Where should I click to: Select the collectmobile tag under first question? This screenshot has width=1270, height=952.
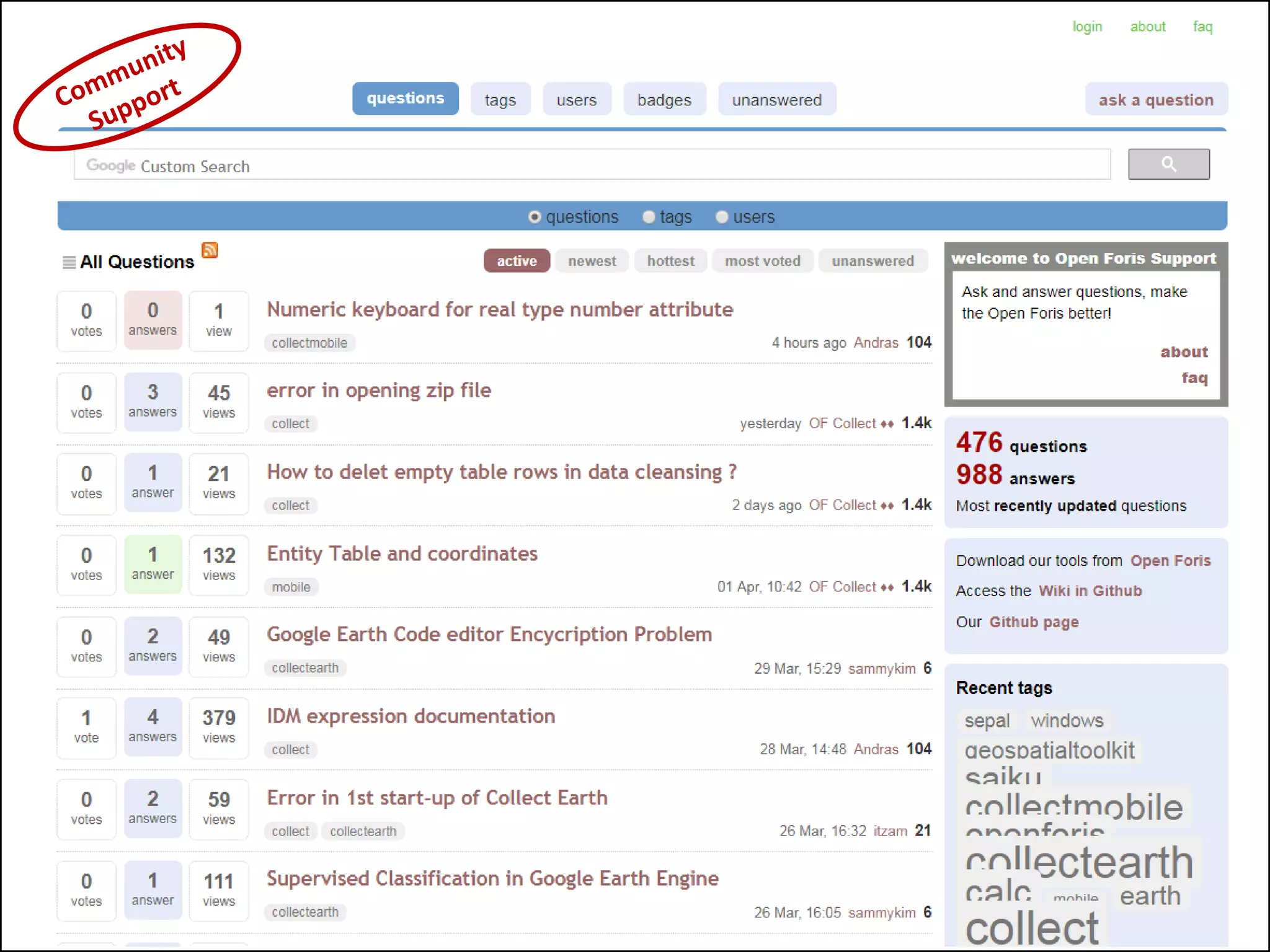point(309,343)
